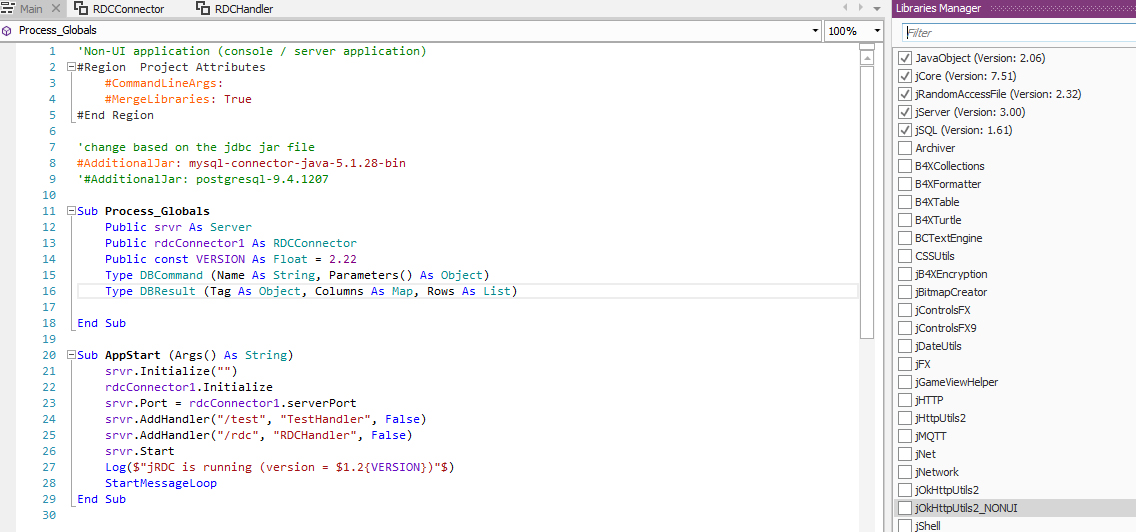This screenshot has height=532, width=1136.
Task: Uncheck the JavaObject library
Action: coord(904,58)
